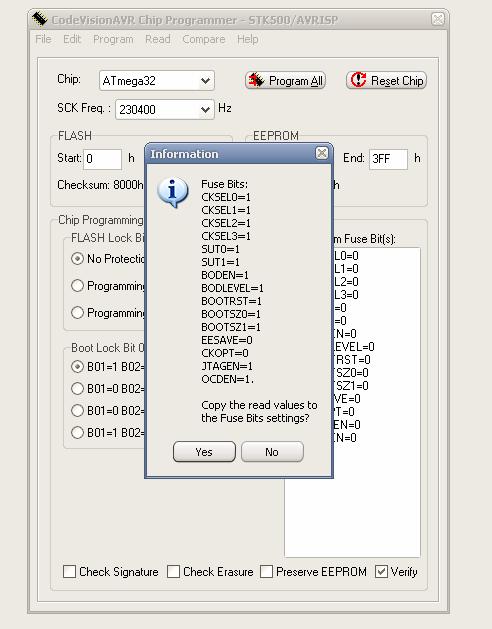The image size is (492, 629).
Task: Click Yes to copy the fuse bits
Action: pyautogui.click(x=204, y=452)
